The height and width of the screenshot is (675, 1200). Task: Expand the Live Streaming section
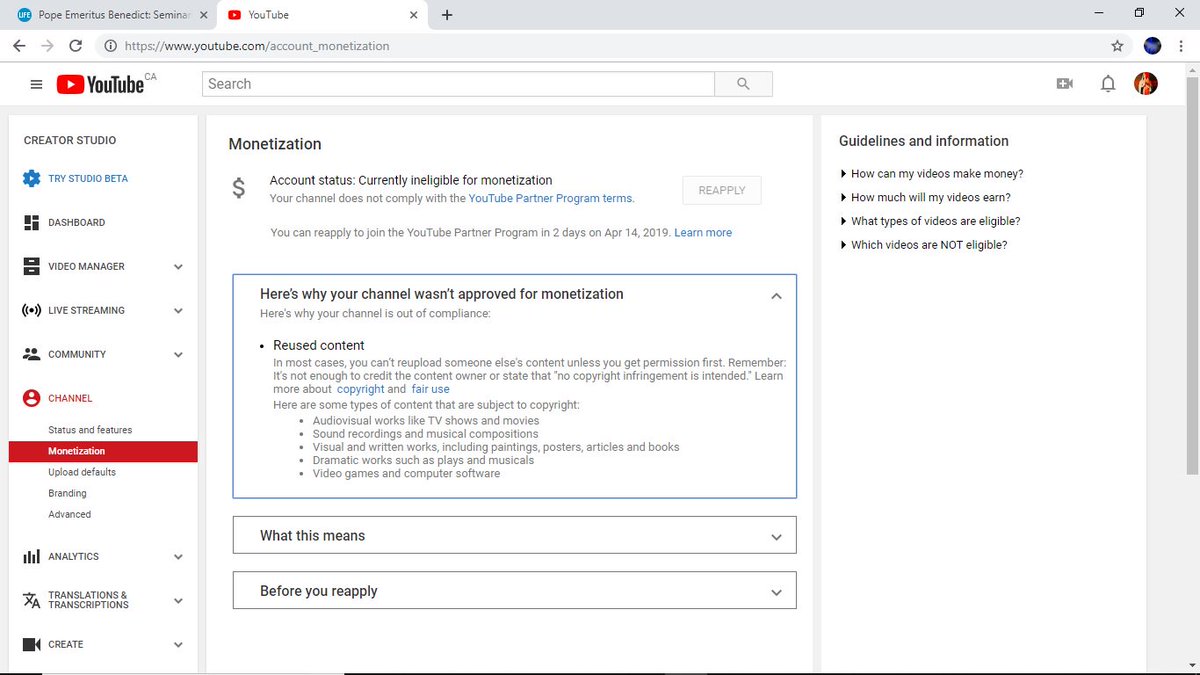(x=178, y=311)
